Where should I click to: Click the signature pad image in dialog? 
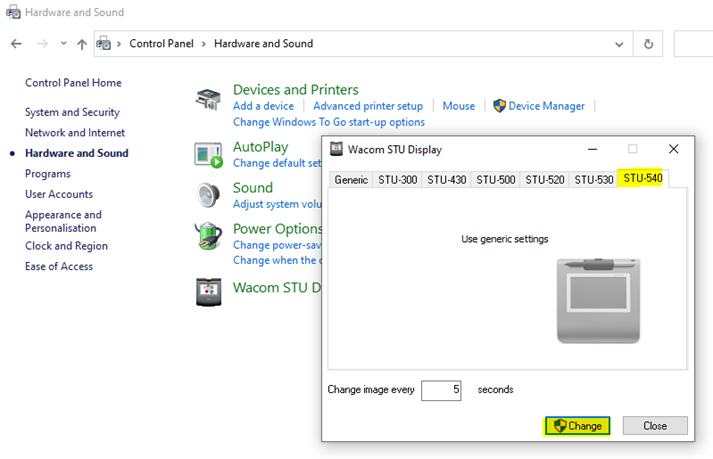[x=598, y=300]
